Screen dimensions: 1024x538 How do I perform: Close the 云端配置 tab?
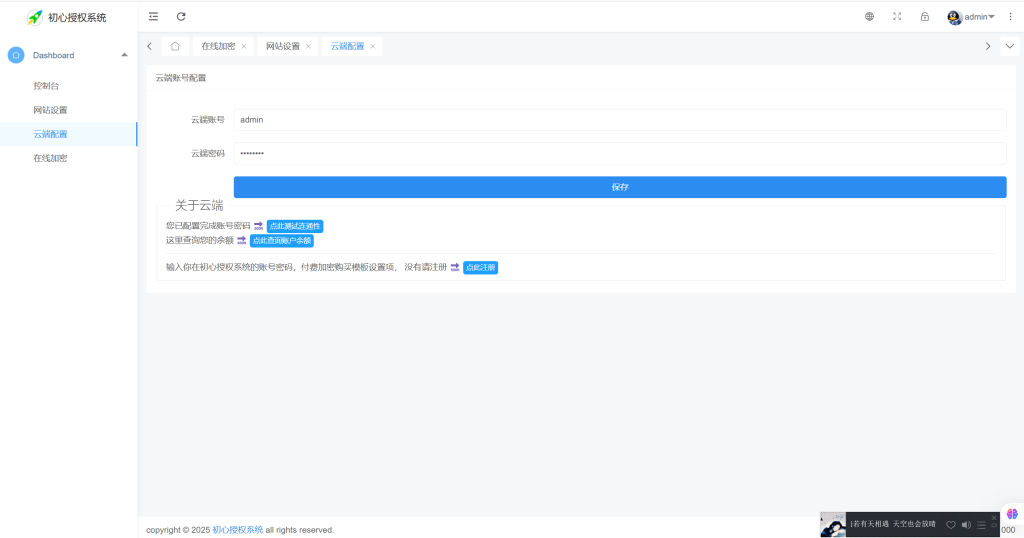[x=373, y=46]
